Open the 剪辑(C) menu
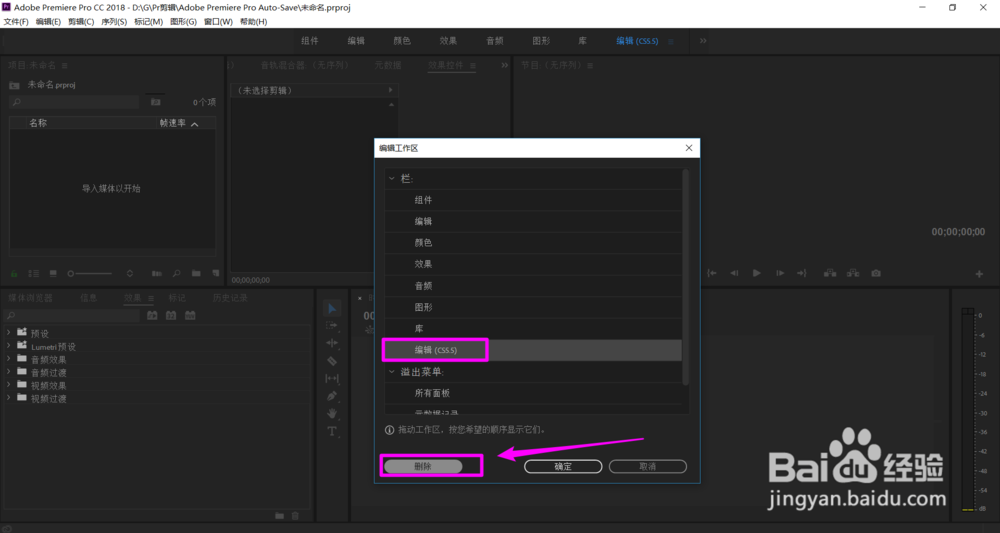Viewport: 1000px width, 533px height. (81, 22)
